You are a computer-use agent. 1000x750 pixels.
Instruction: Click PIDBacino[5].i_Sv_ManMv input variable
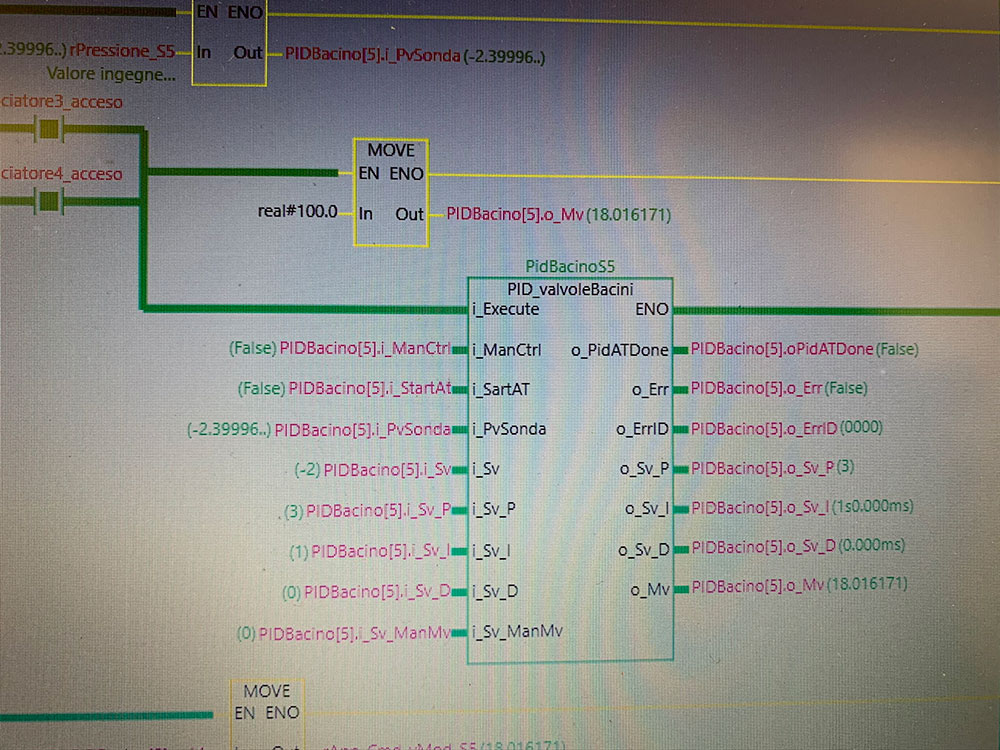coord(355,633)
